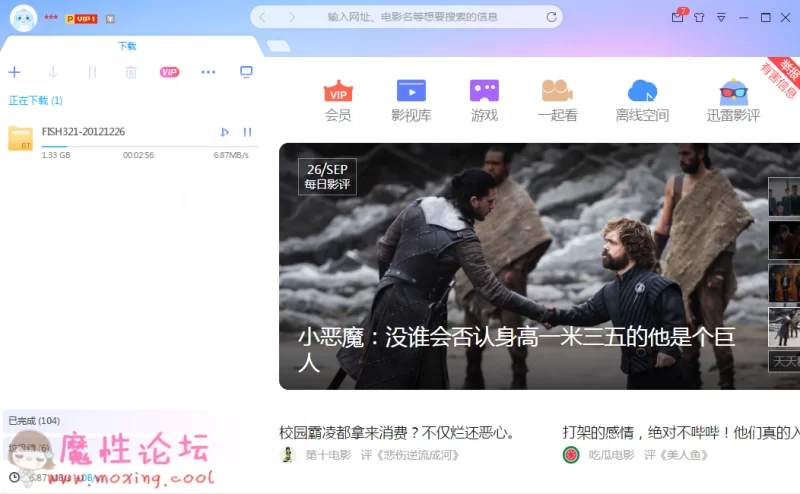This screenshot has height=494, width=800.
Task: Go forward with the right arrow
Action: 292,17
